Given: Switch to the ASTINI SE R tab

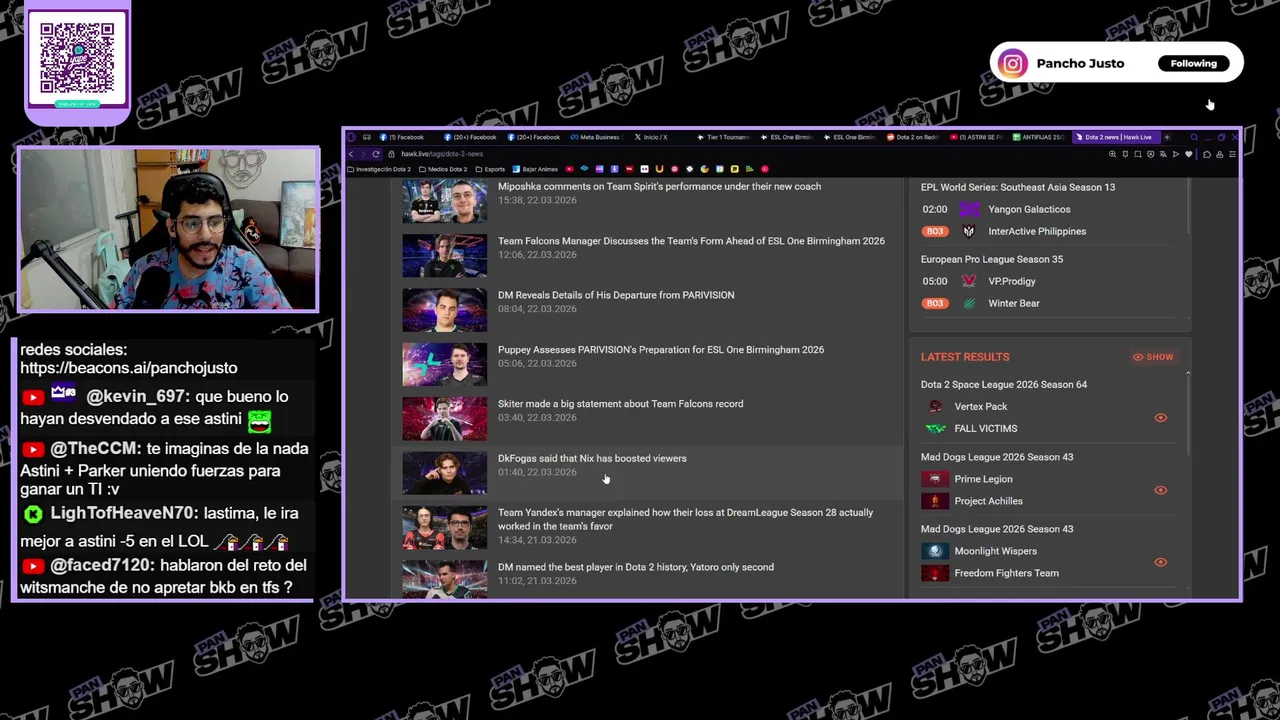Looking at the screenshot, I should [x=976, y=137].
